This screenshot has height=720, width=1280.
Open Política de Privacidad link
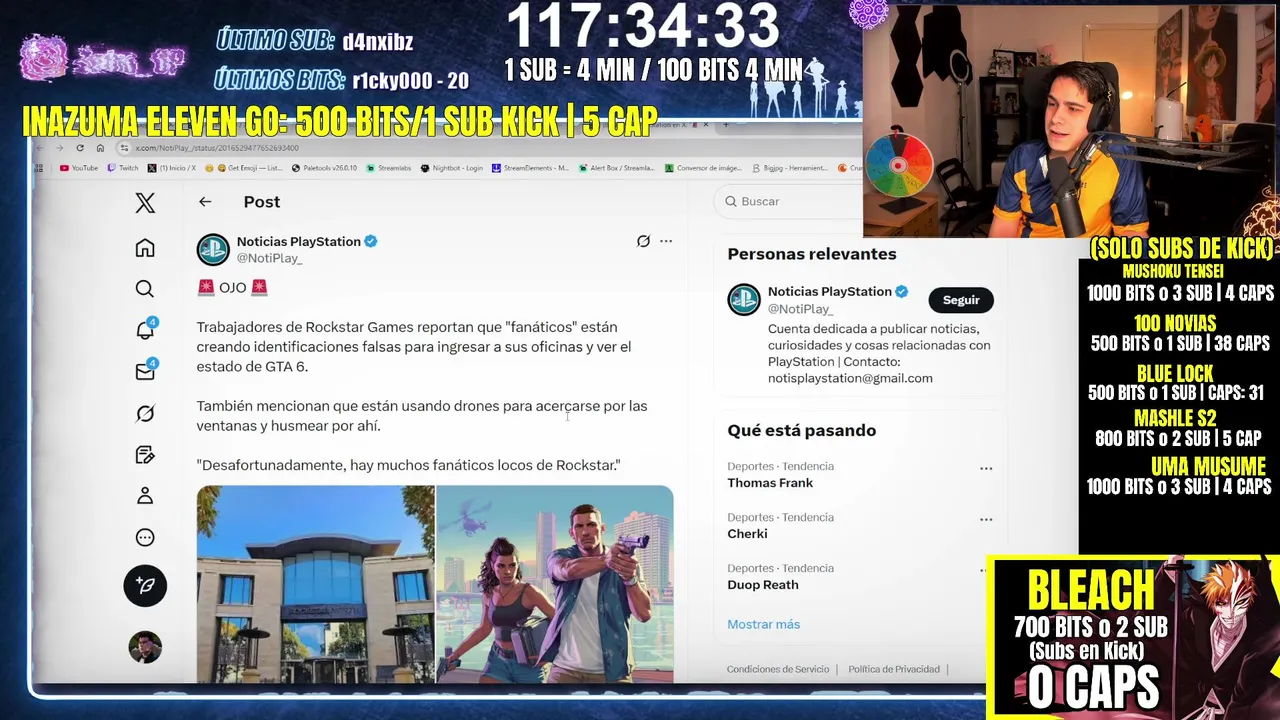pos(894,669)
